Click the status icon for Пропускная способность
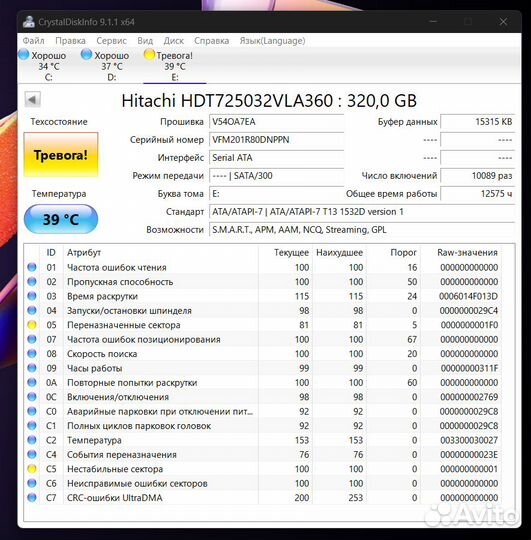531x540 pixels. click(32, 281)
